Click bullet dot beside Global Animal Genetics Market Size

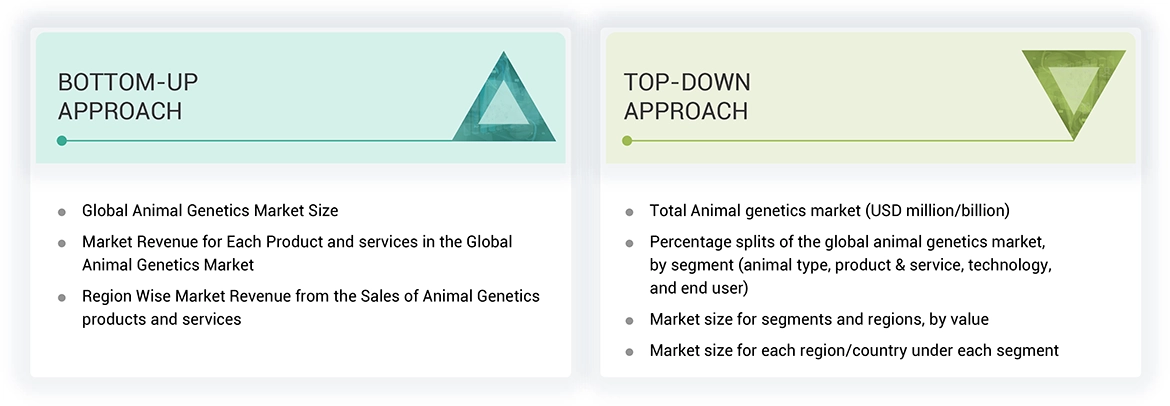coord(62,212)
